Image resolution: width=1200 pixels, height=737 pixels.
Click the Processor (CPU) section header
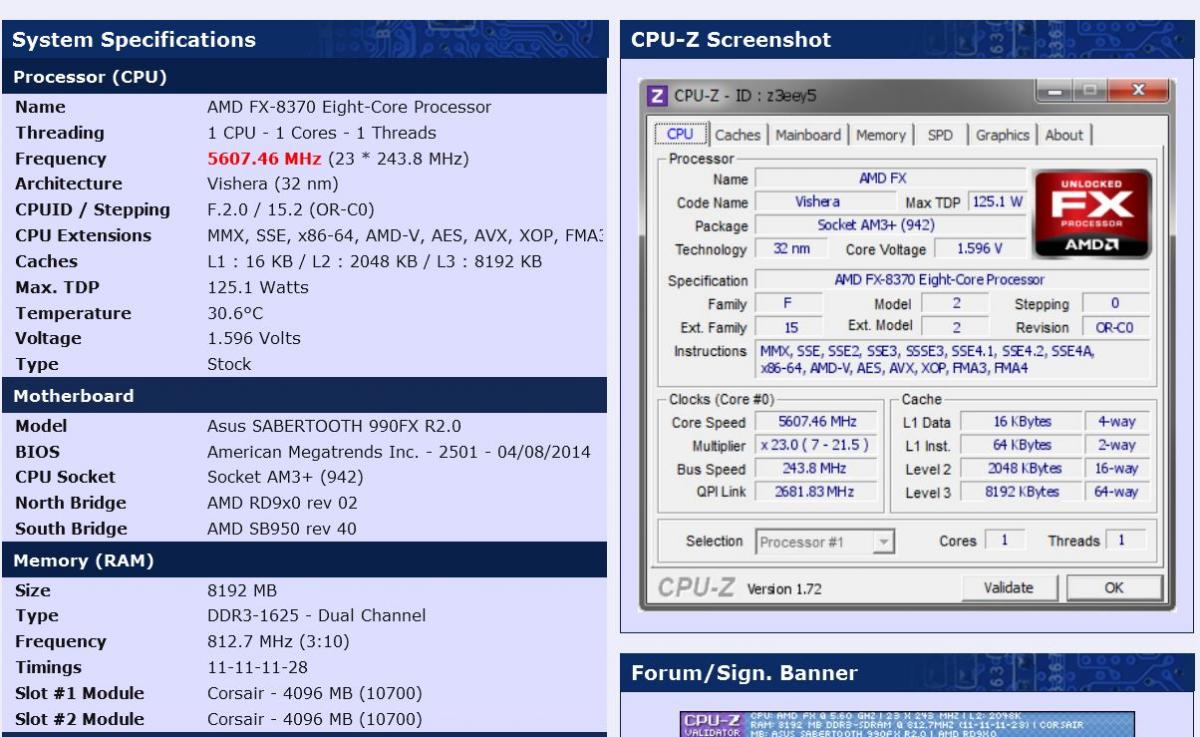click(x=305, y=77)
